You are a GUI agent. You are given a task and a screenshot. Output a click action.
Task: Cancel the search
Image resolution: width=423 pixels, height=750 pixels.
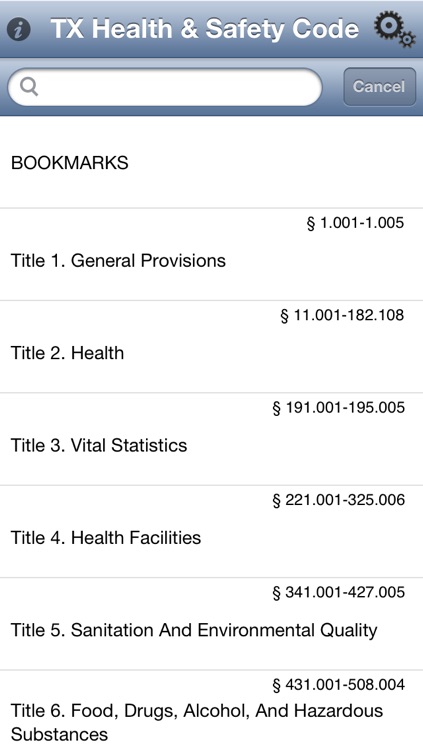click(379, 87)
